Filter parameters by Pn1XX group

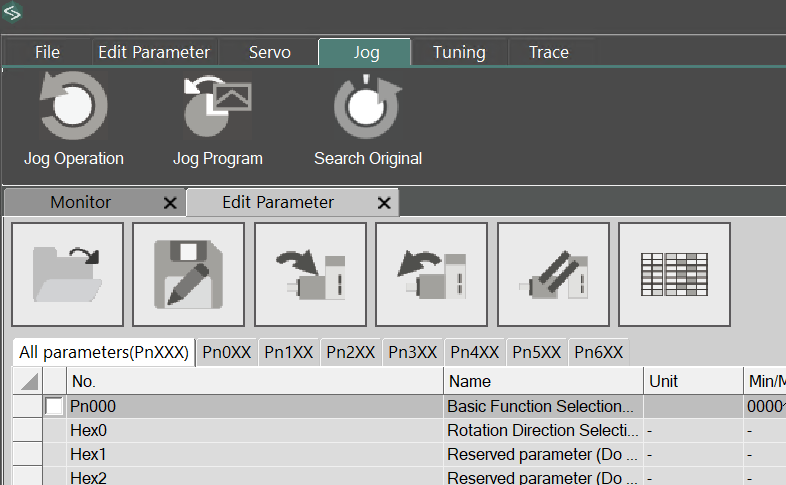pyautogui.click(x=289, y=352)
